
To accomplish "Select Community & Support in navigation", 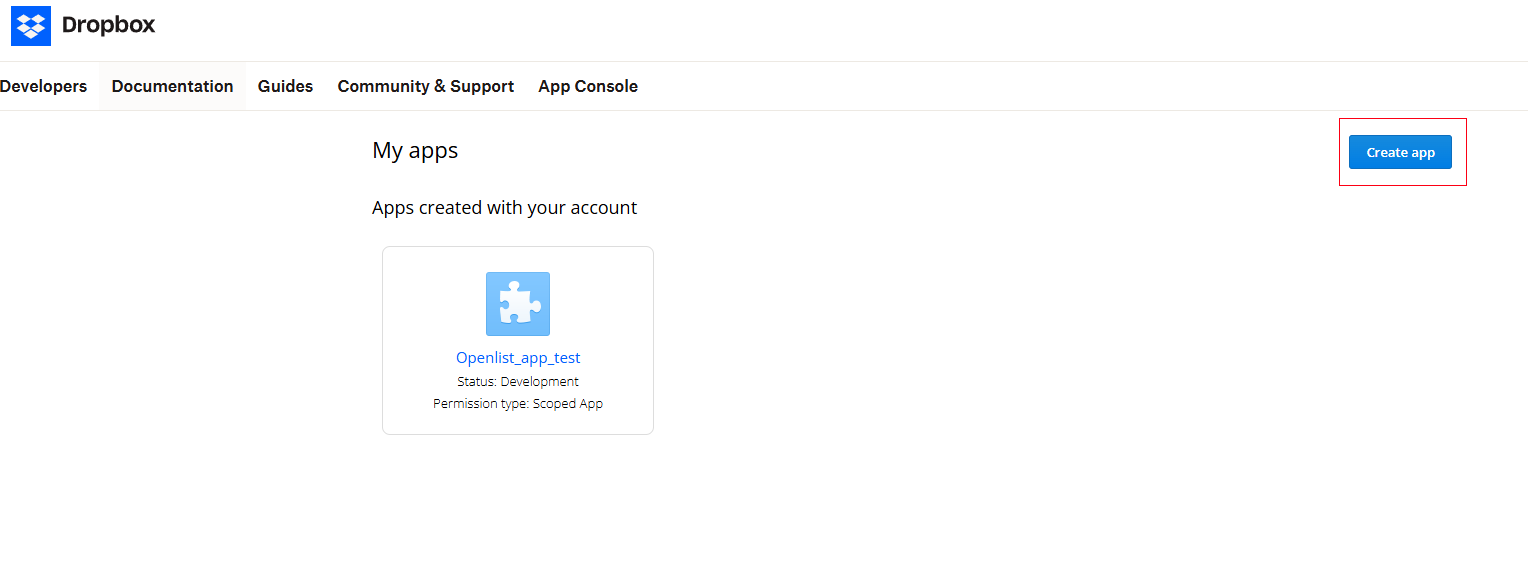I will click(x=425, y=86).
